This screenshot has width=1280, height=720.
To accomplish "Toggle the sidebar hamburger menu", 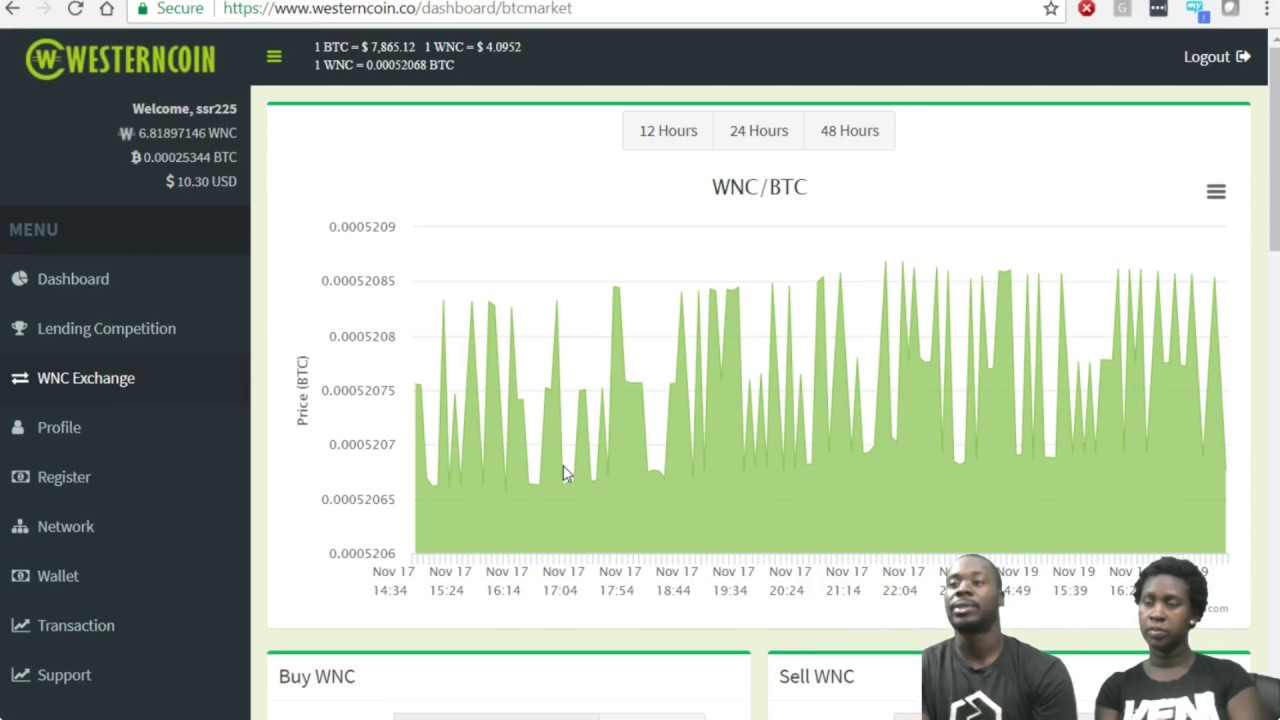I will pyautogui.click(x=274, y=56).
